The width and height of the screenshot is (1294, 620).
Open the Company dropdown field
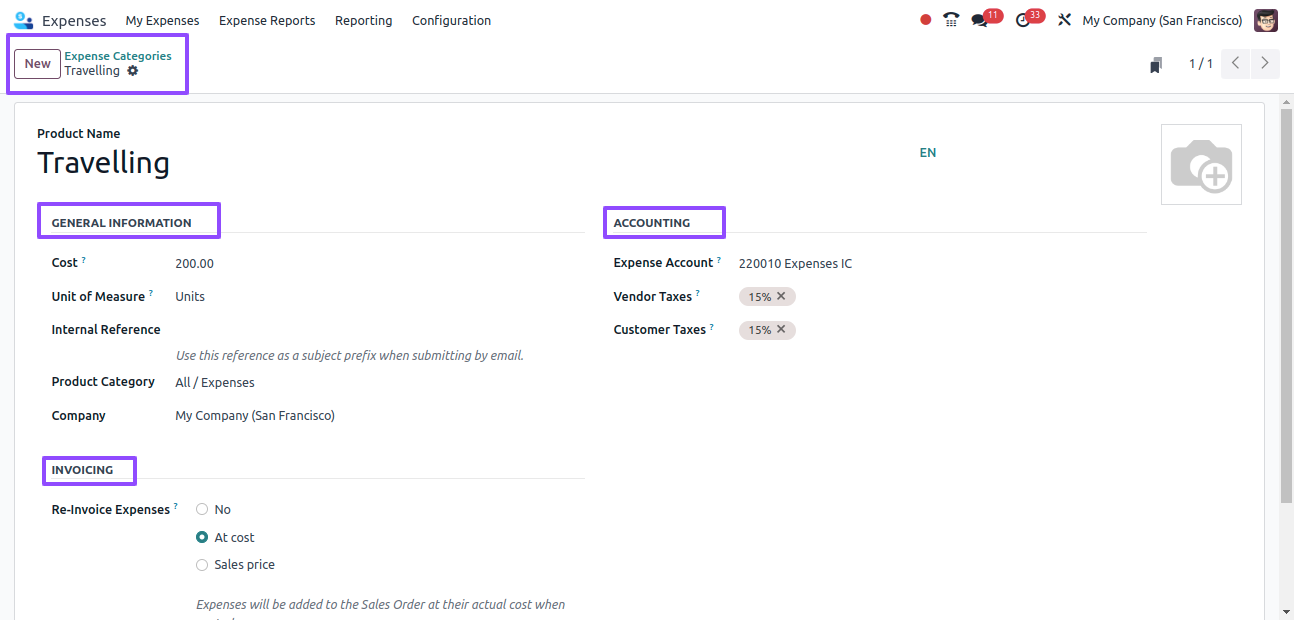[x=379, y=415]
